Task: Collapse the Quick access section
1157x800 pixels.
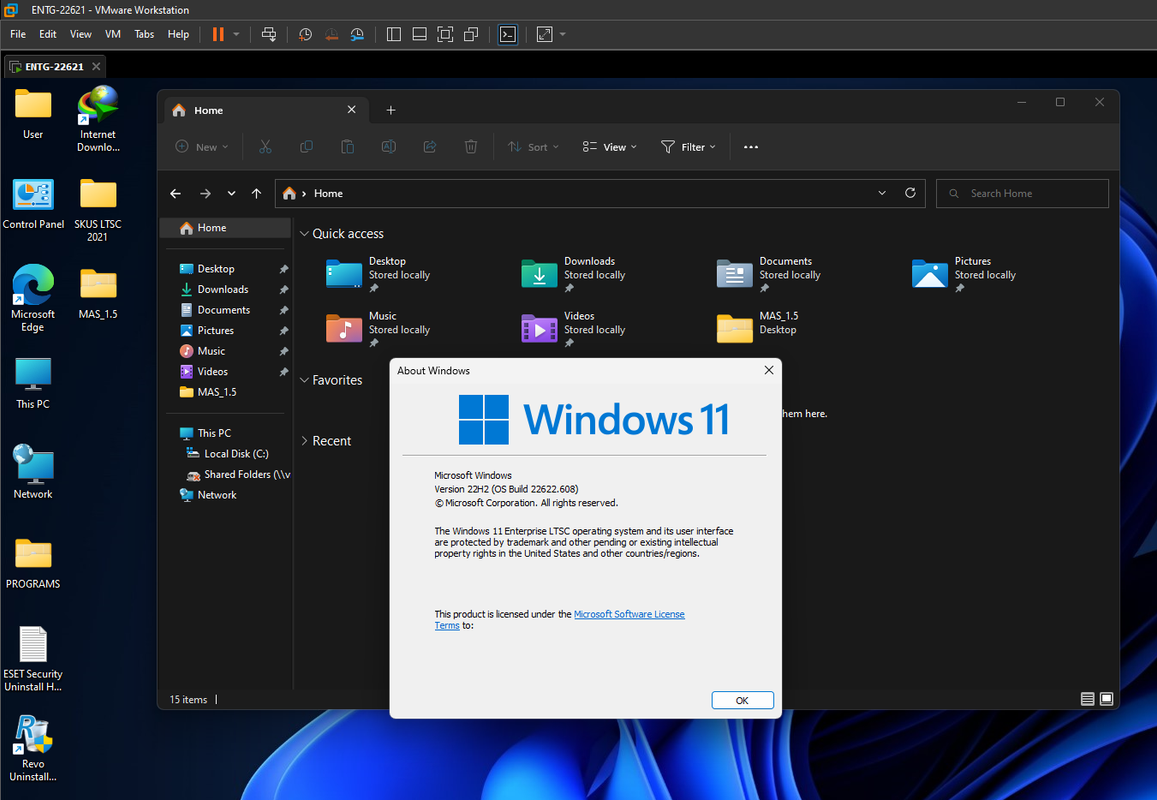Action: coord(304,233)
